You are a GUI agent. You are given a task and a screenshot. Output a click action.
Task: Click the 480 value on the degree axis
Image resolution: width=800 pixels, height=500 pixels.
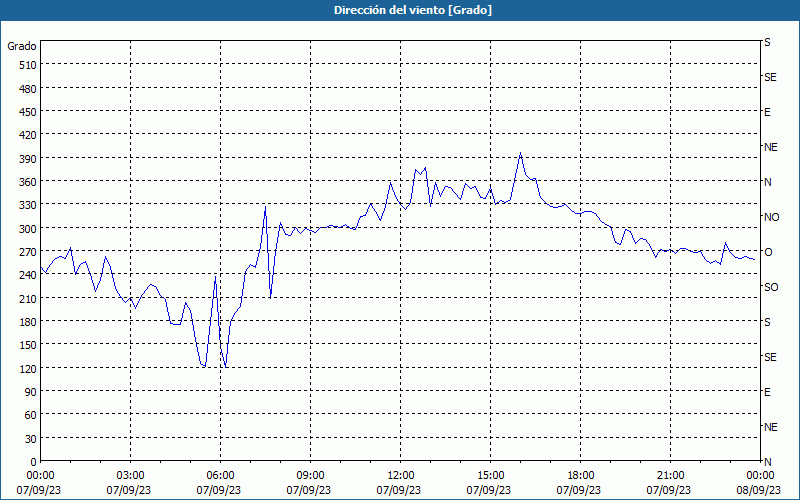[29, 89]
